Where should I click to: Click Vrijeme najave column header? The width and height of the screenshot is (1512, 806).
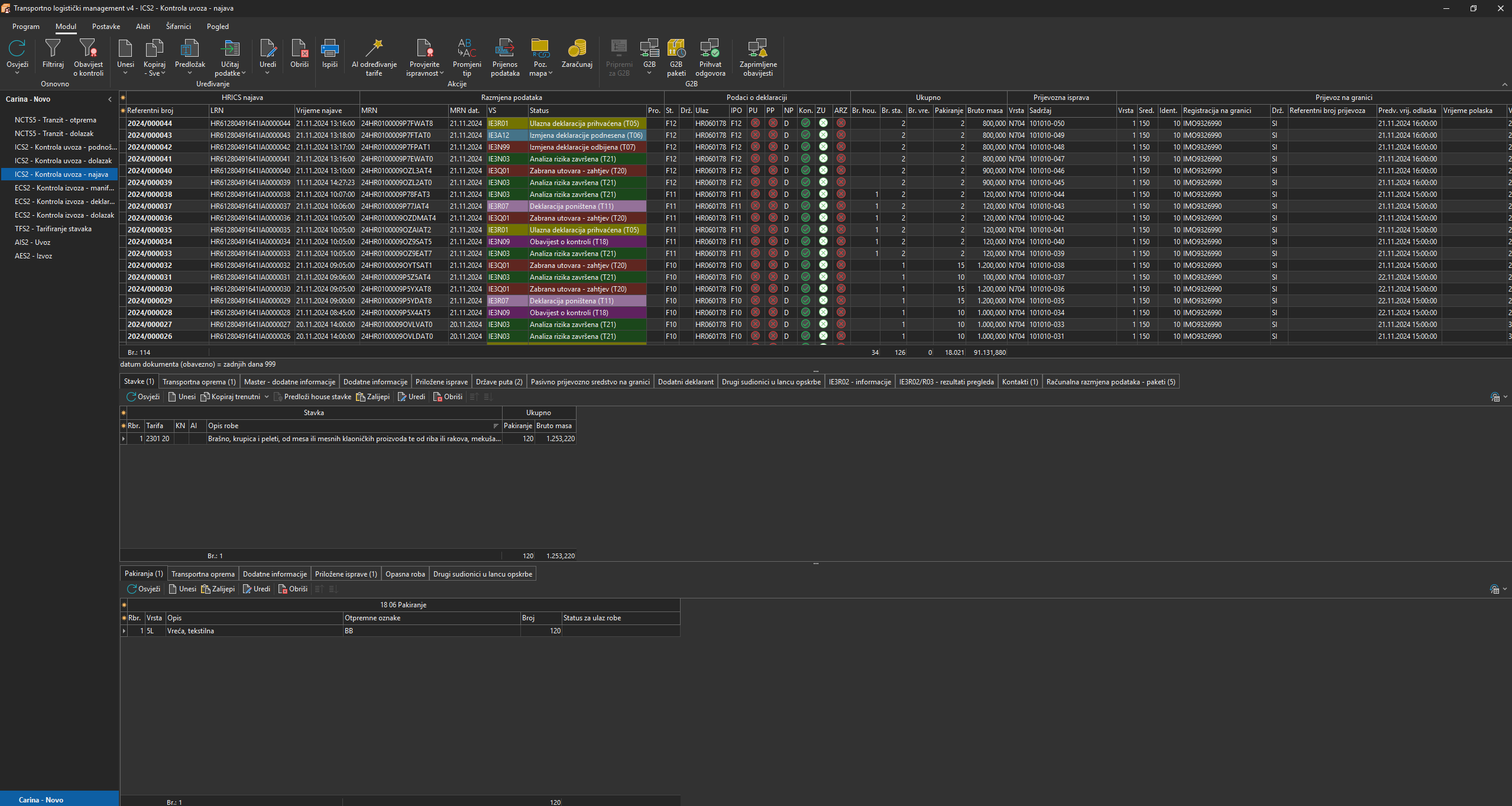(327, 111)
